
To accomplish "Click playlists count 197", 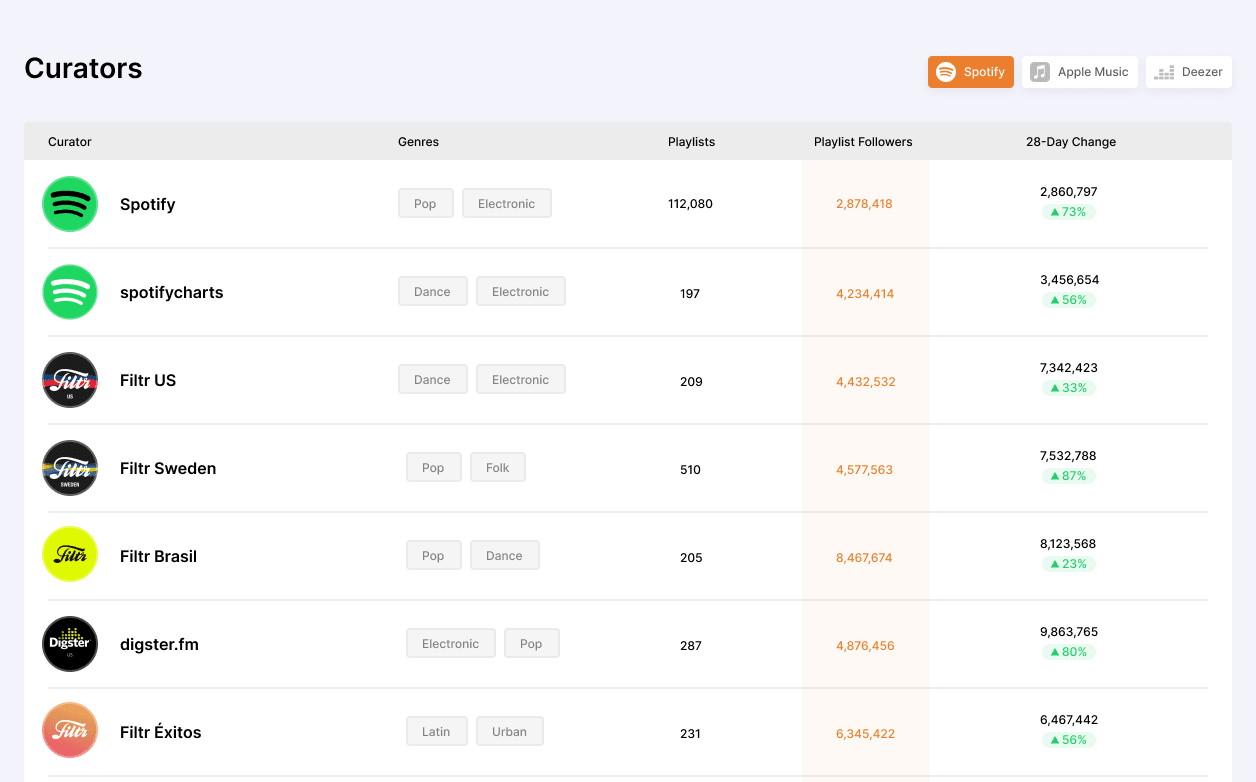I will pyautogui.click(x=690, y=294).
